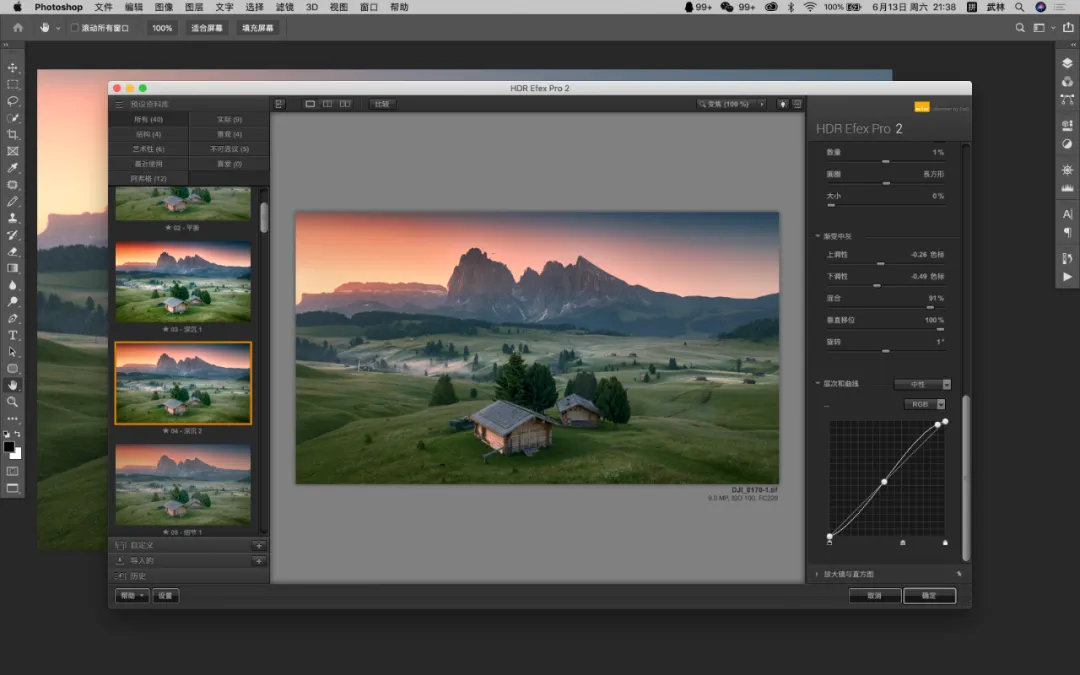Switch to side-by-side preview view icon
This screenshot has width=1080, height=675.
click(345, 104)
